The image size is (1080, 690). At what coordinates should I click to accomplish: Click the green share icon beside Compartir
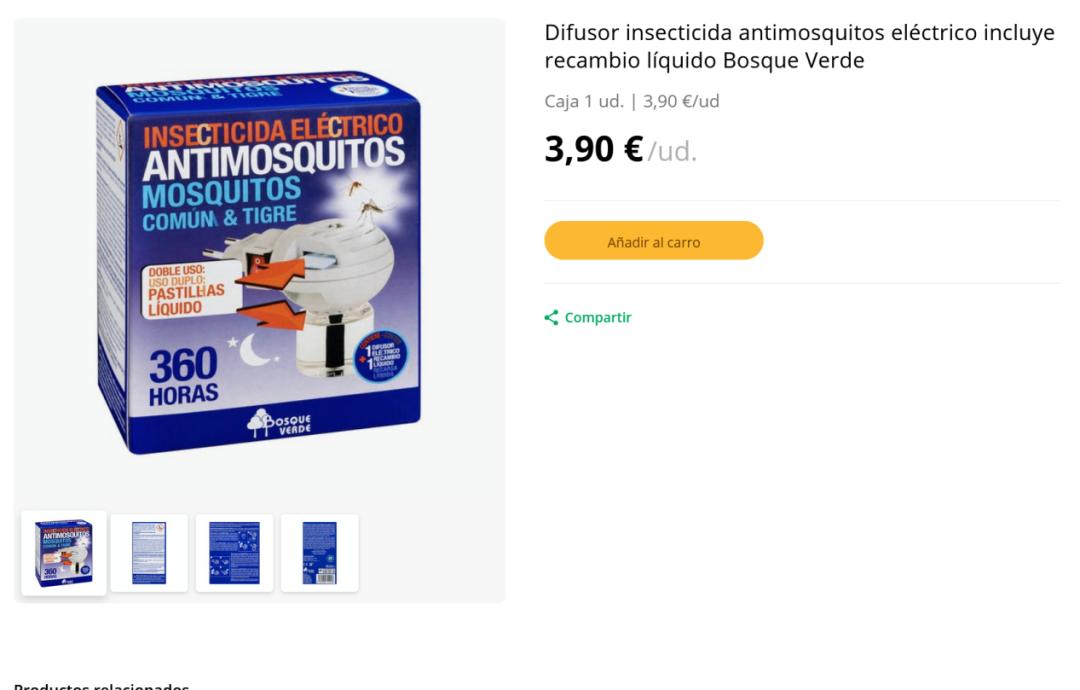coord(551,317)
